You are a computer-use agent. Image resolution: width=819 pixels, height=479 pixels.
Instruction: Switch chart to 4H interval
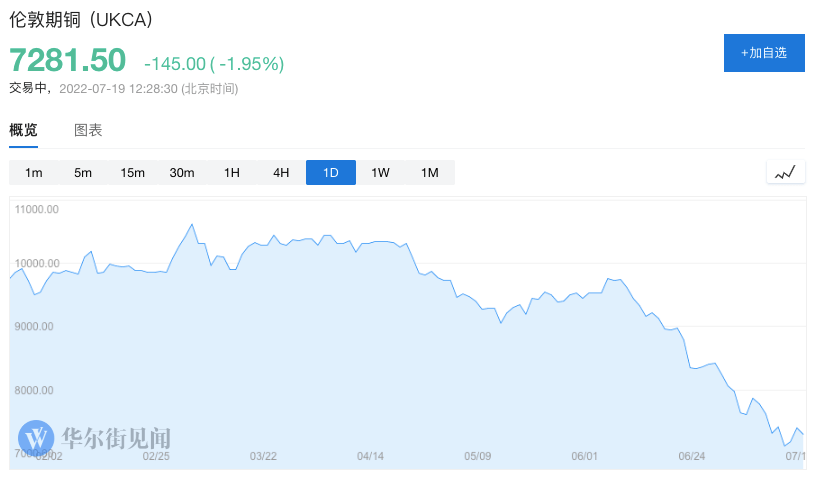pos(281,173)
